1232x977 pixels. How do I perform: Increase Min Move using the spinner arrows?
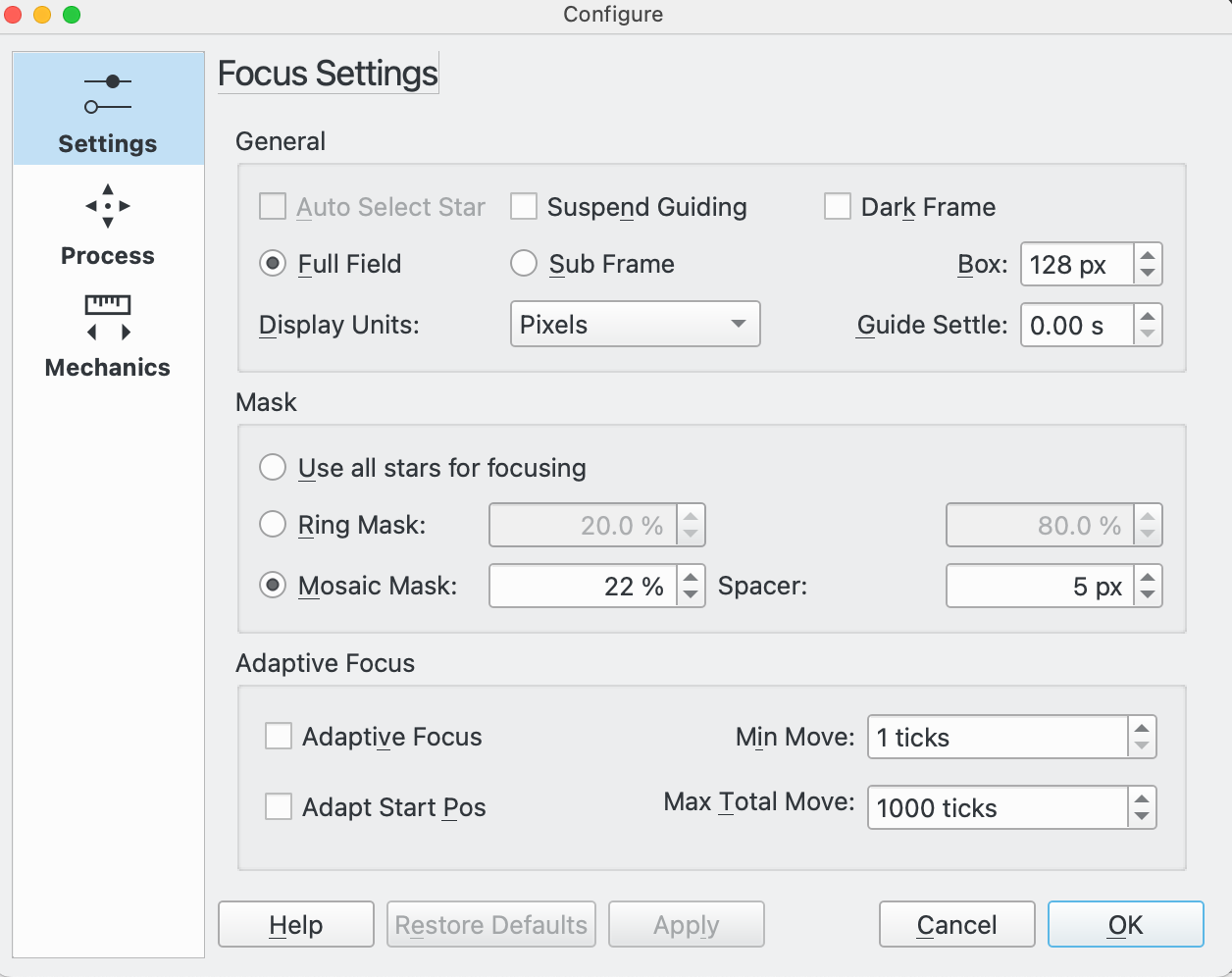(1144, 730)
